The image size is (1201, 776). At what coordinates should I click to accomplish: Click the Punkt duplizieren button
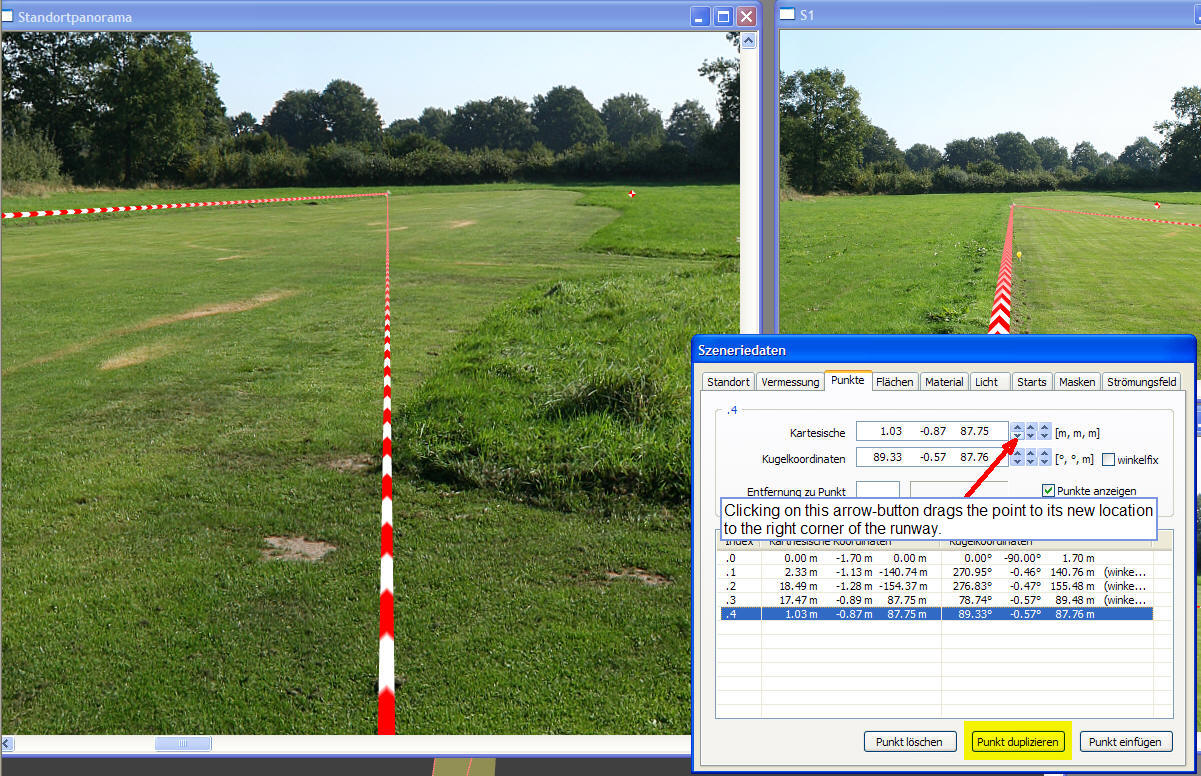pyautogui.click(x=1017, y=742)
